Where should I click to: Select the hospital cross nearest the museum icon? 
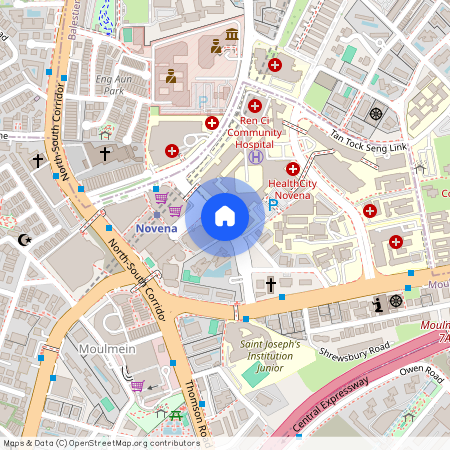[x=275, y=65]
